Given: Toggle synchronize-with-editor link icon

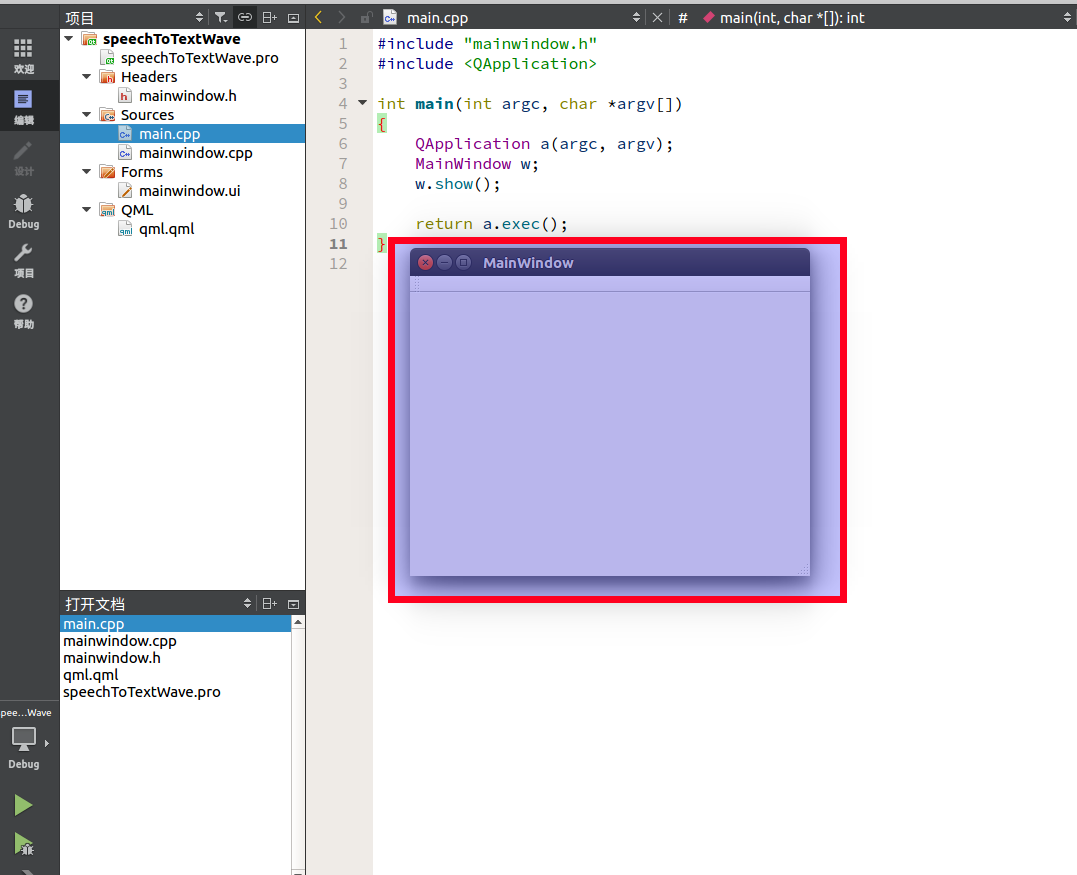Looking at the screenshot, I should (x=245, y=17).
